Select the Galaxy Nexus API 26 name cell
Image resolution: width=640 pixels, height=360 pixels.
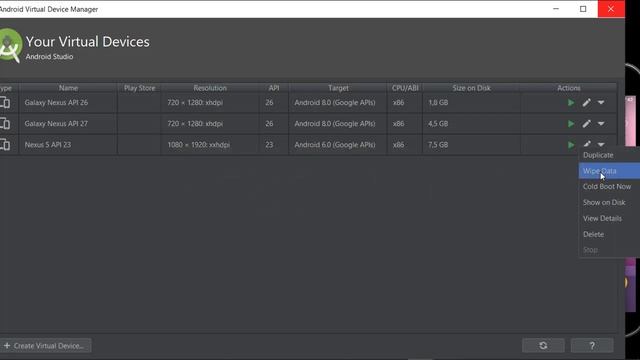[68, 103]
